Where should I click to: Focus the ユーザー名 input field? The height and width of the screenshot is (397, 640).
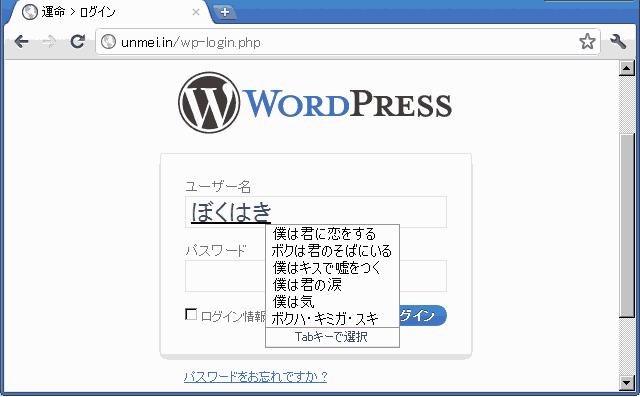[x=316, y=212]
